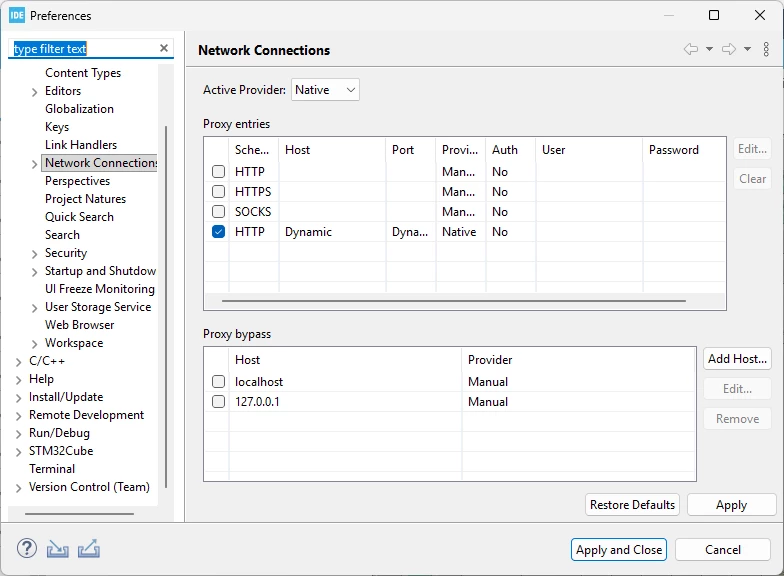
Task: Expand the C/C++ preferences node
Action: pos(18,362)
